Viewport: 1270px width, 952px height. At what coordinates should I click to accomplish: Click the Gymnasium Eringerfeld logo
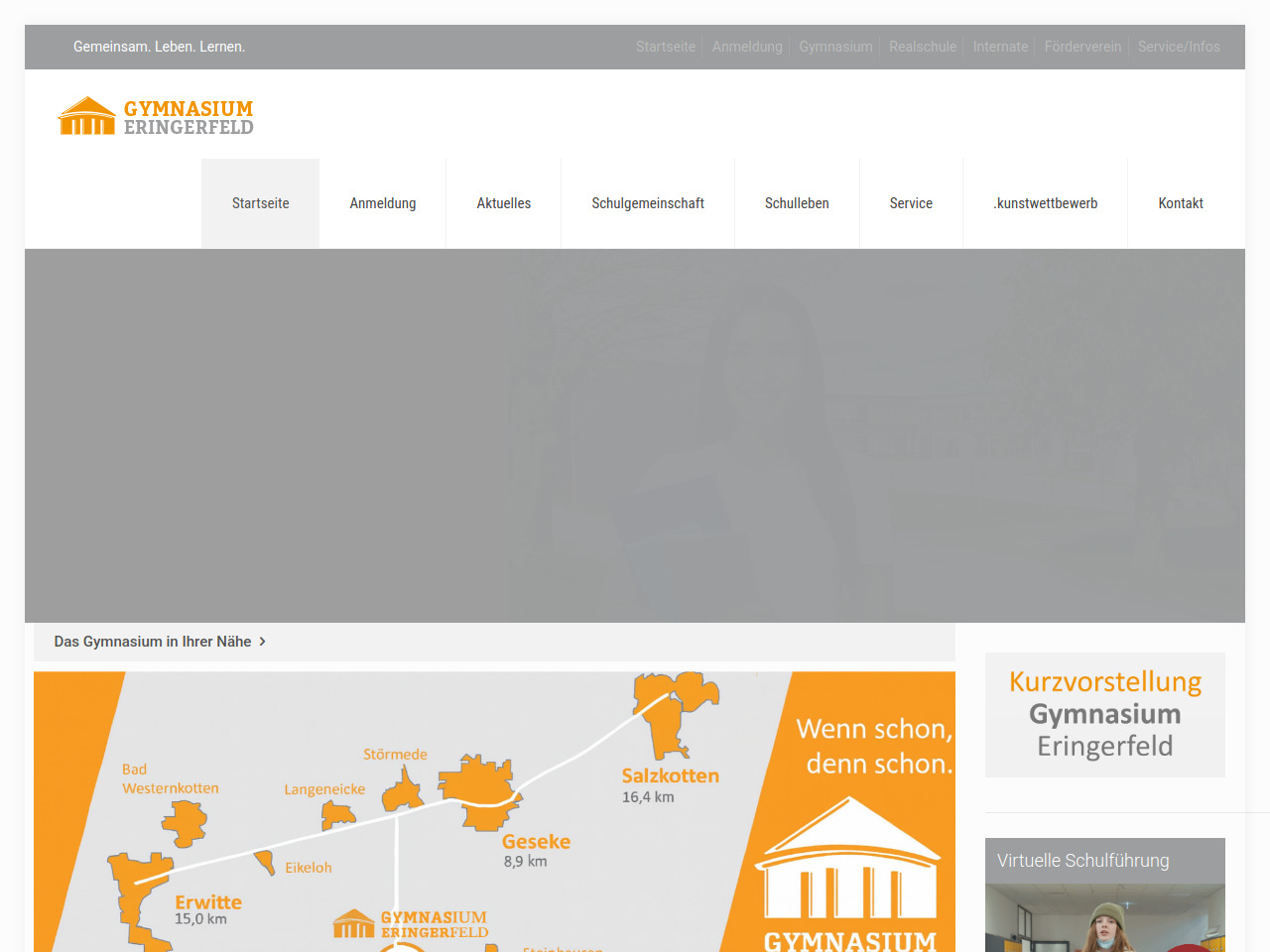(x=156, y=116)
